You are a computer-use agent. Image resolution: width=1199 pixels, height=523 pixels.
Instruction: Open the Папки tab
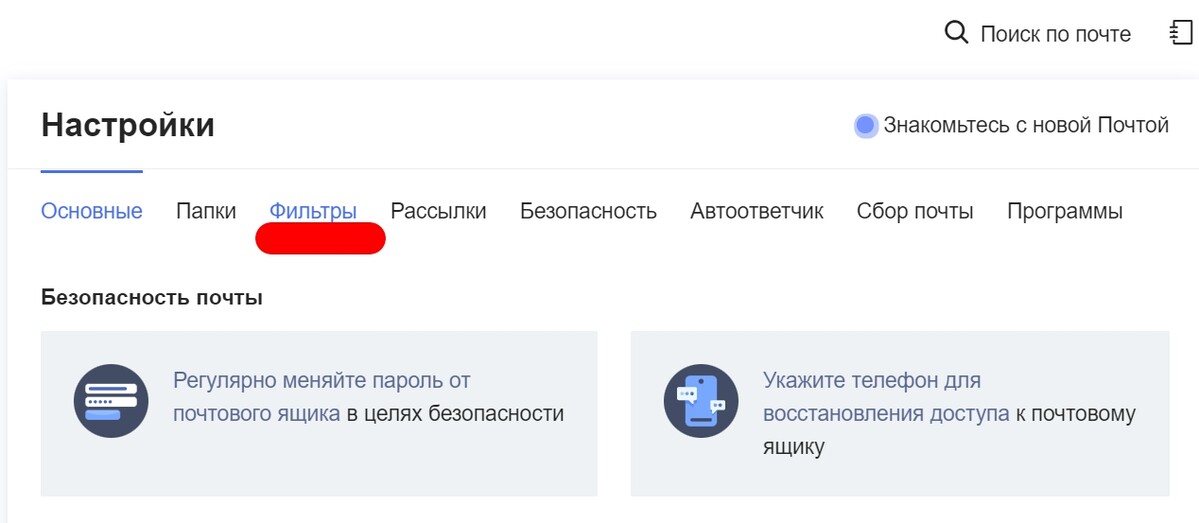coord(206,211)
